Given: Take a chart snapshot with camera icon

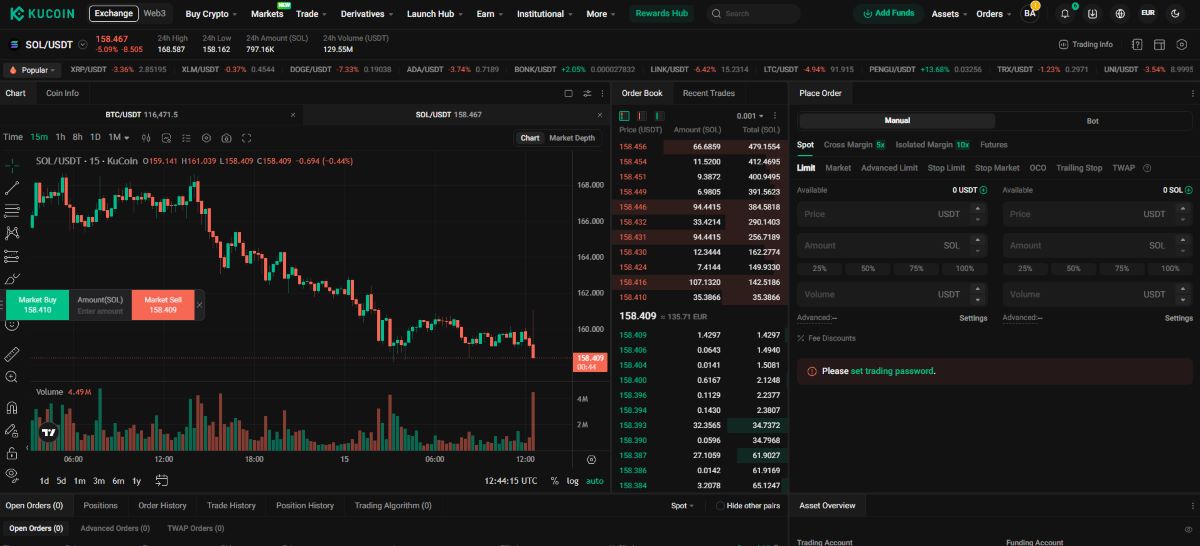Looking at the screenshot, I should point(227,137).
